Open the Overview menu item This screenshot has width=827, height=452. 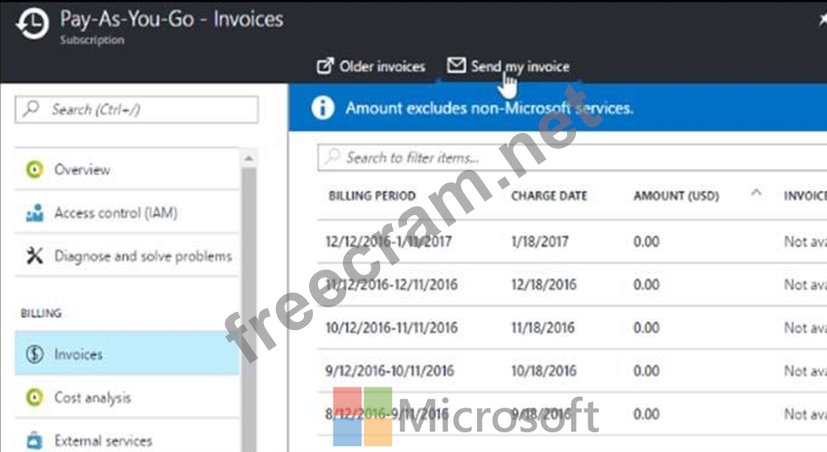tap(127, 170)
